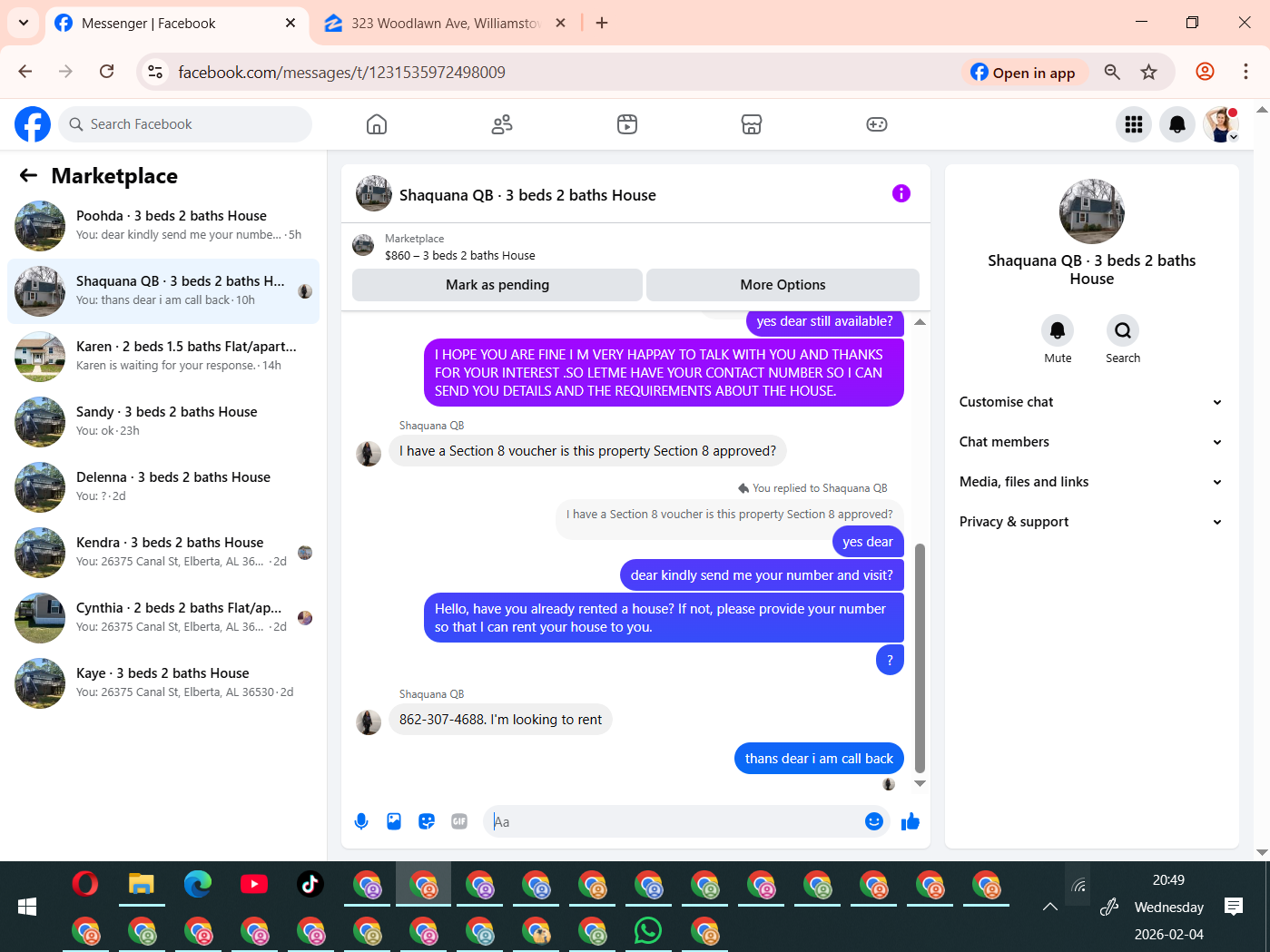Open Poohda conversation

point(163,226)
